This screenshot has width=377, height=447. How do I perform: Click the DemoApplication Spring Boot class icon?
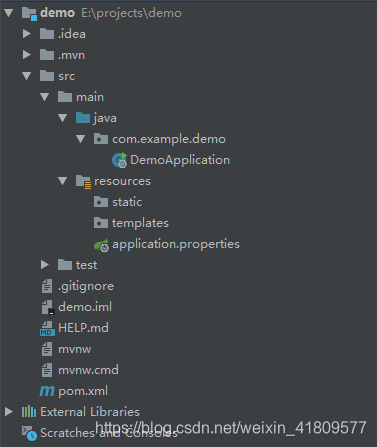pos(119,160)
